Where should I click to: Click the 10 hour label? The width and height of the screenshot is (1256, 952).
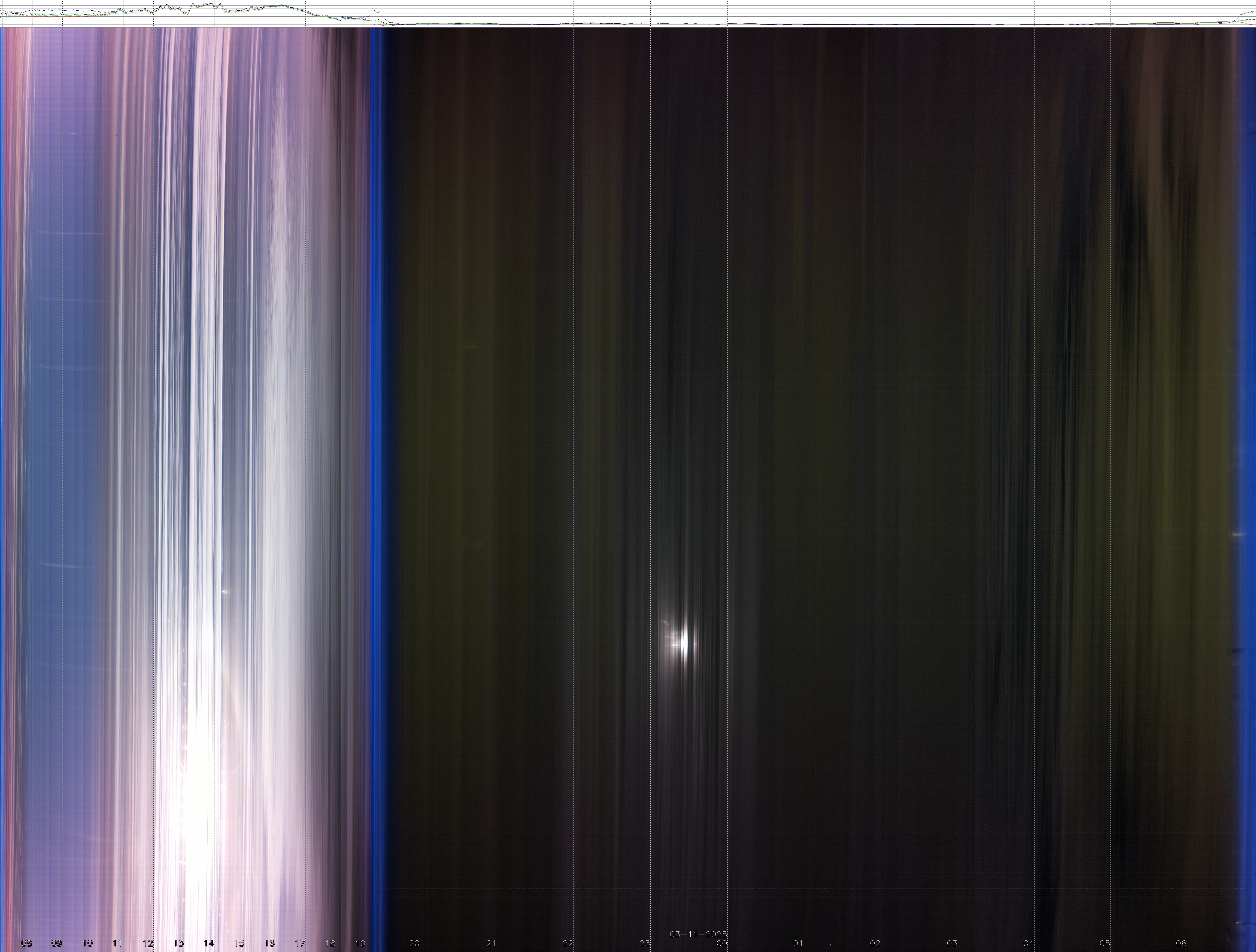click(87, 944)
